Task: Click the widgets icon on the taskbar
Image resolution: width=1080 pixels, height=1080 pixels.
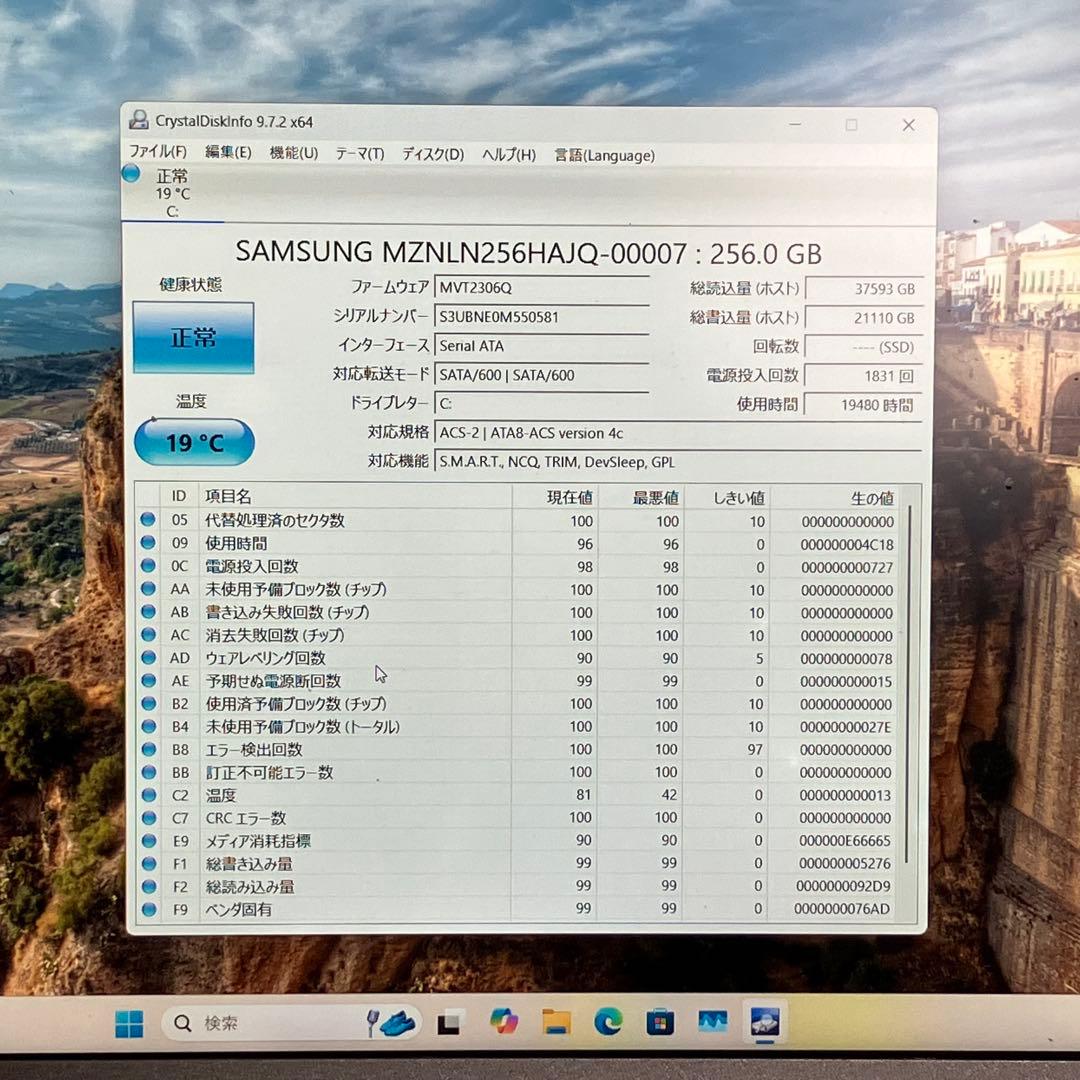Action: coord(447,1023)
